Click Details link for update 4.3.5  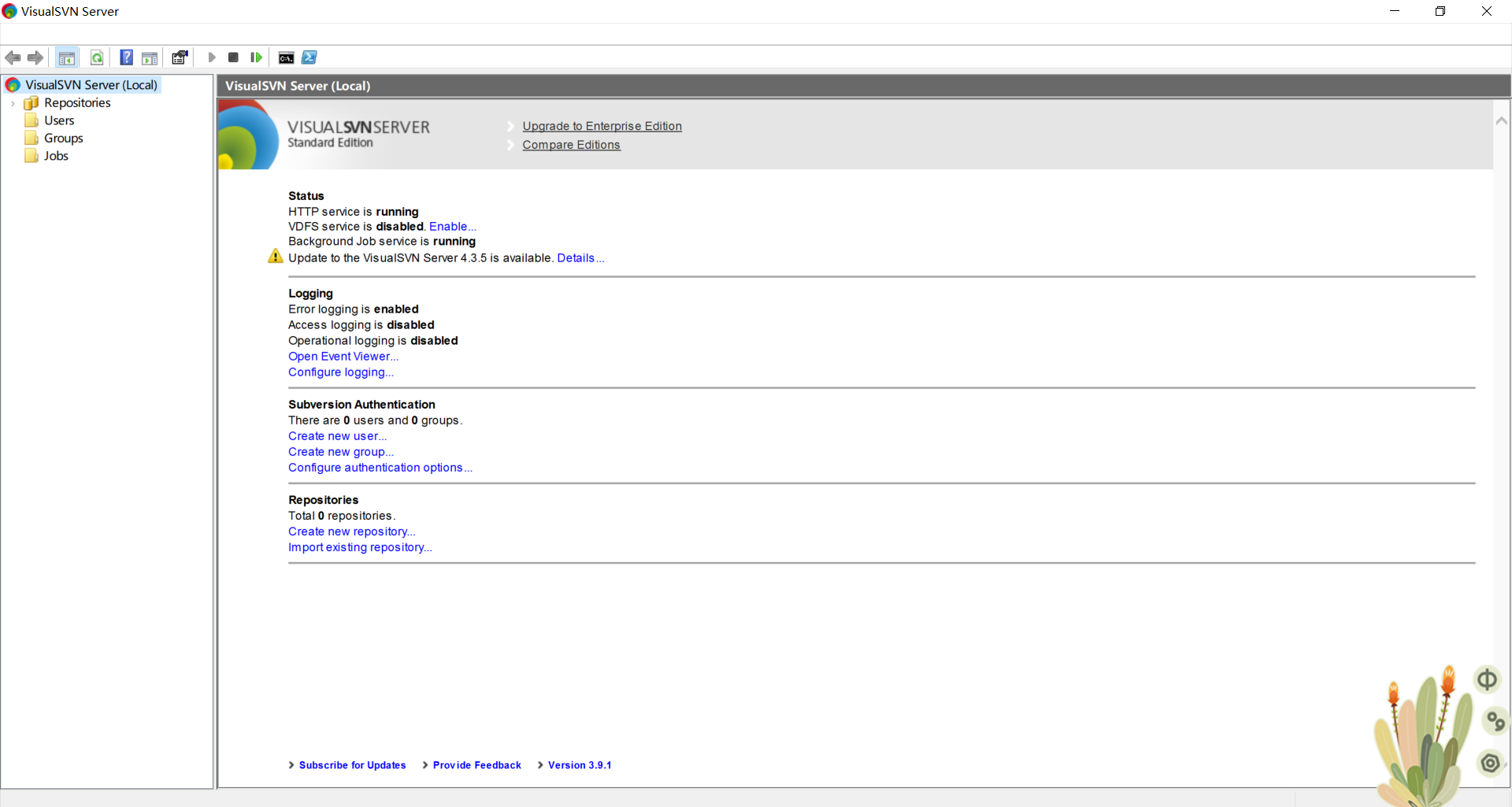[581, 258]
